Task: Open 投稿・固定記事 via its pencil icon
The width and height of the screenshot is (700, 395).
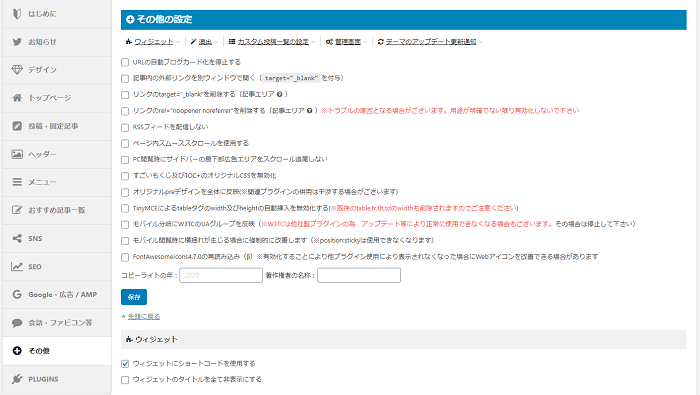Action: 17,126
